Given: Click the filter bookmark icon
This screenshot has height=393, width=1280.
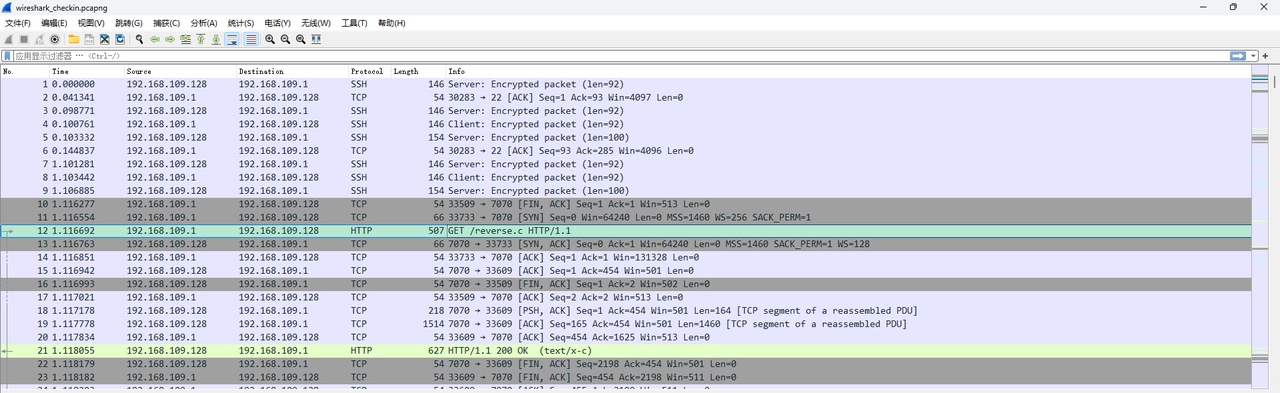Looking at the screenshot, I should [x=7, y=55].
